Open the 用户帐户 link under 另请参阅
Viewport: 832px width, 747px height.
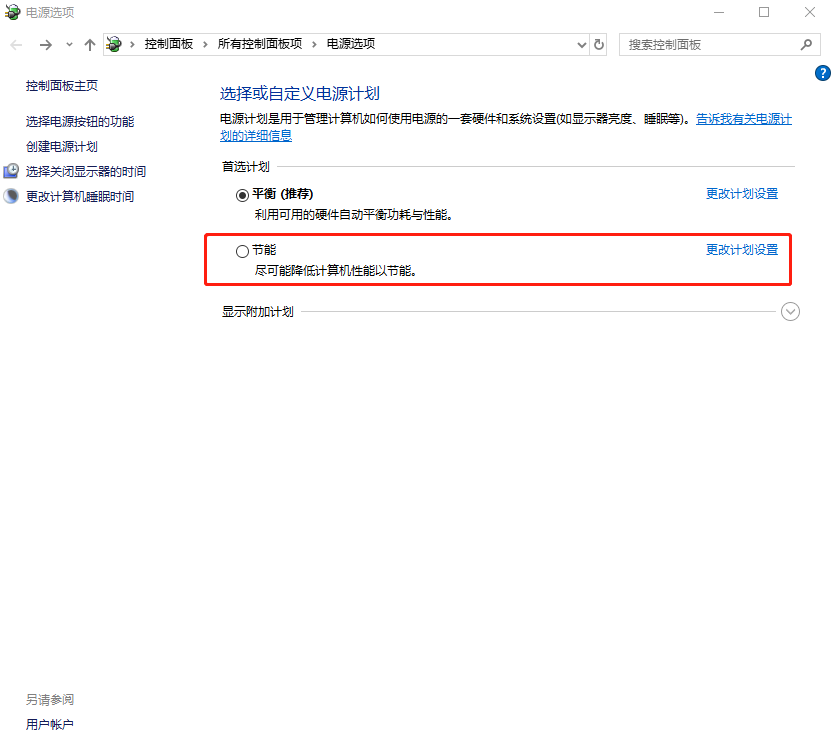pos(49,725)
